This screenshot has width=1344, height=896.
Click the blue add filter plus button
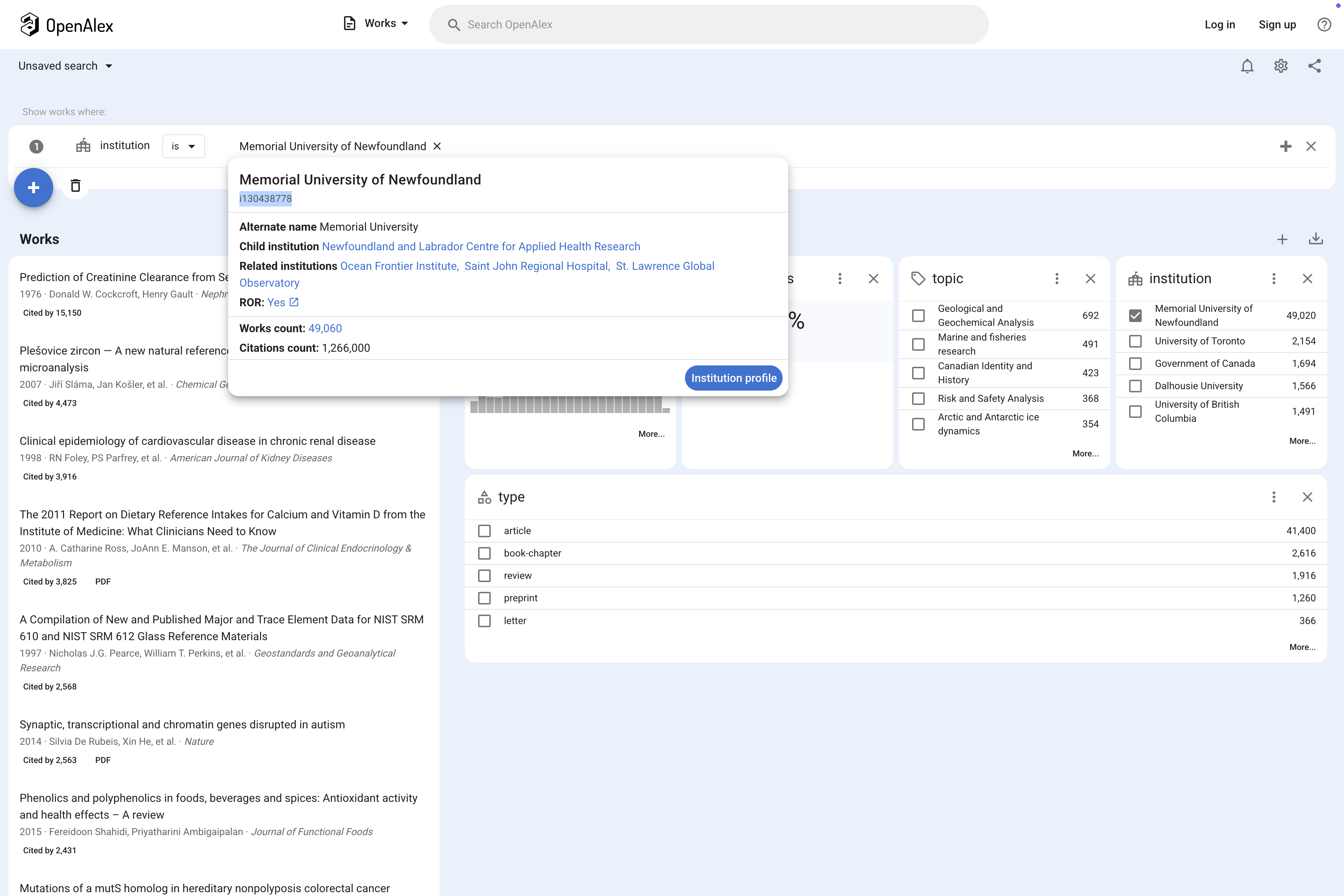coord(34,188)
